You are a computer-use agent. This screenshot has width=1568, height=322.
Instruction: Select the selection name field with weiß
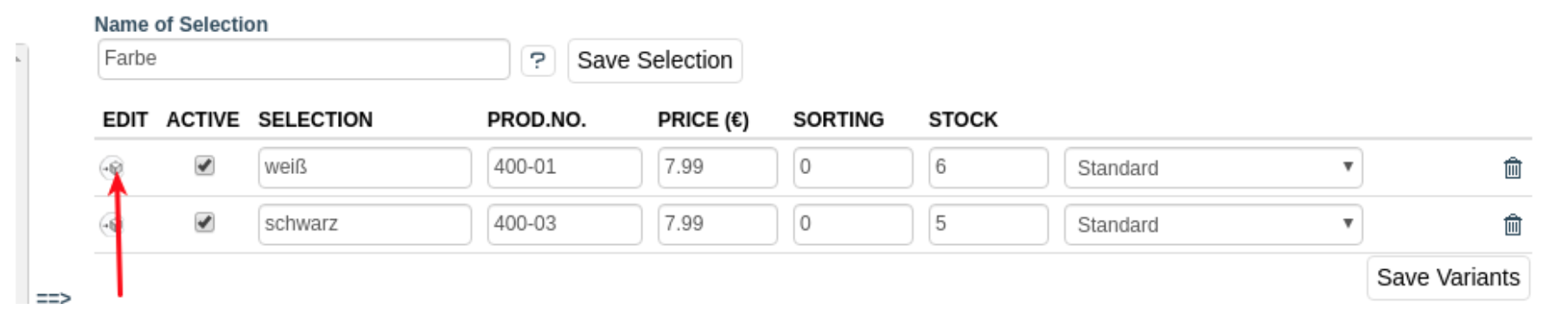click(365, 167)
